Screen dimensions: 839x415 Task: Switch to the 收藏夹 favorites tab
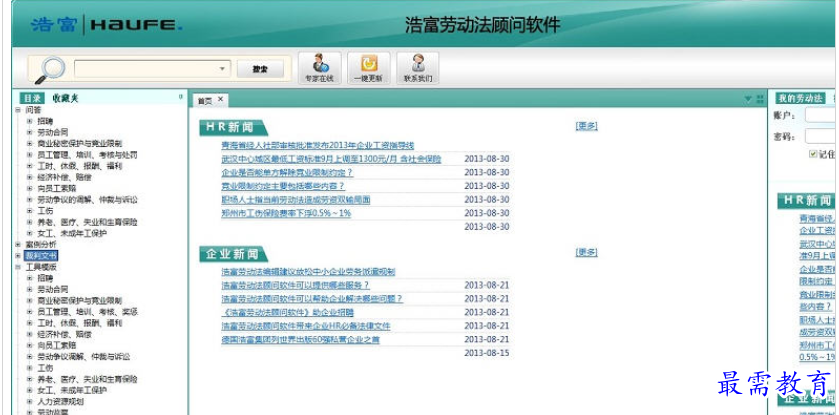click(x=65, y=98)
